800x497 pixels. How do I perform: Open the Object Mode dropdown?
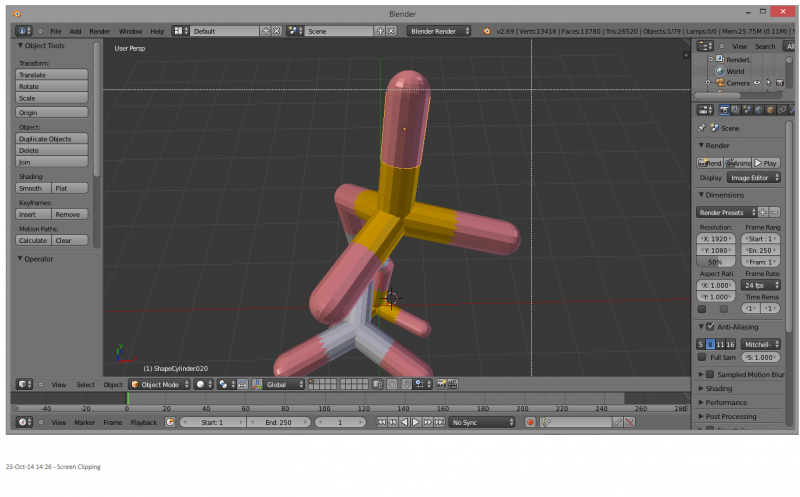pos(159,384)
